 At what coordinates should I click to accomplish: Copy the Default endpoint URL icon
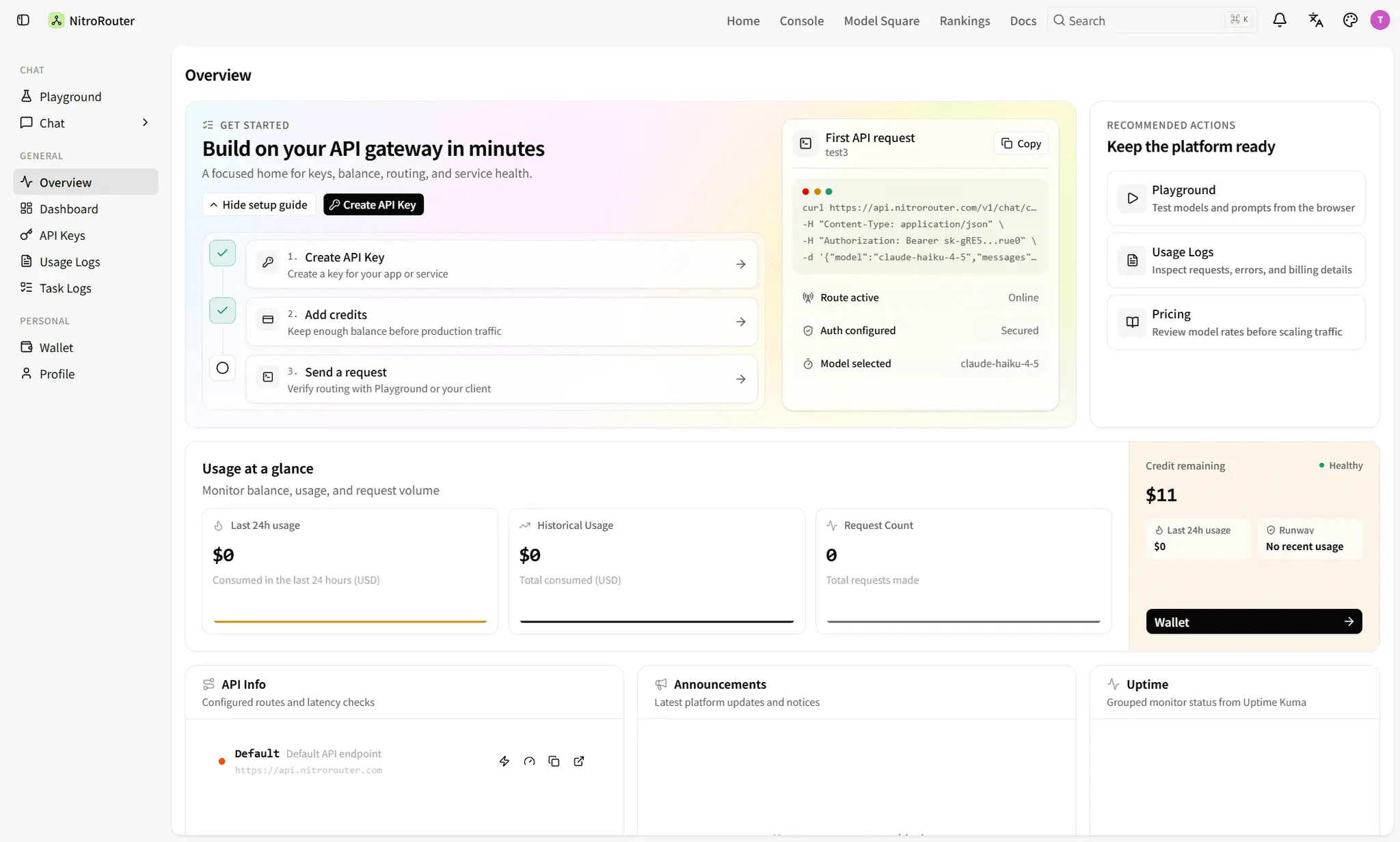[554, 761]
